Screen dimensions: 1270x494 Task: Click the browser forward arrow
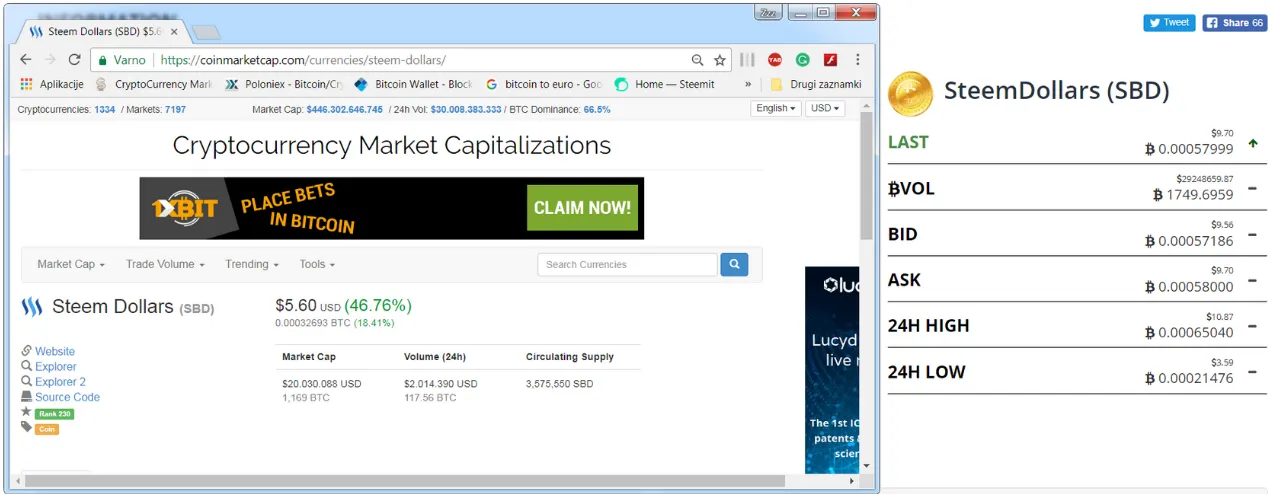[50, 60]
